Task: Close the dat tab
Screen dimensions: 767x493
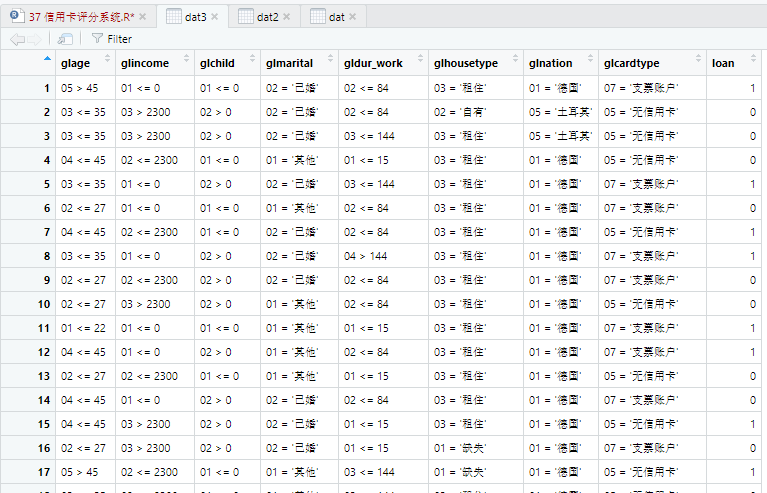Action: tap(352, 17)
